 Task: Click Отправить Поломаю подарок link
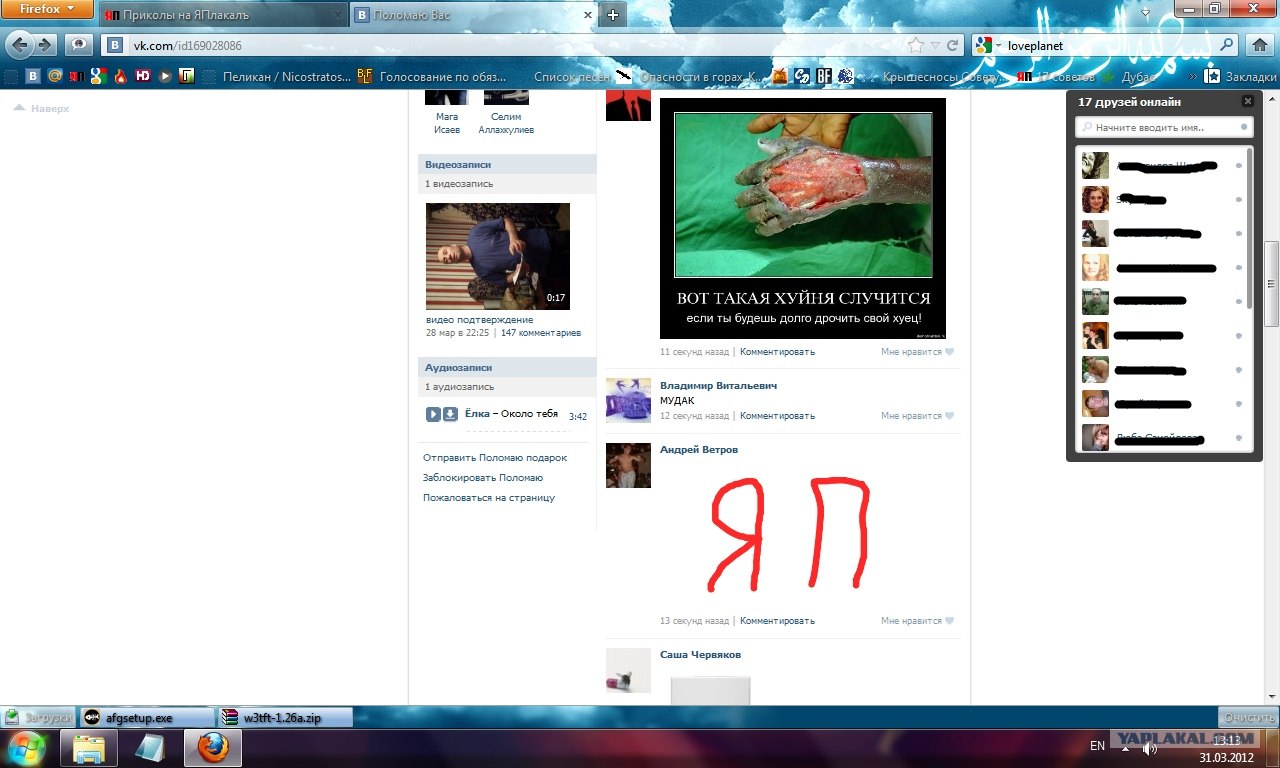coord(495,458)
